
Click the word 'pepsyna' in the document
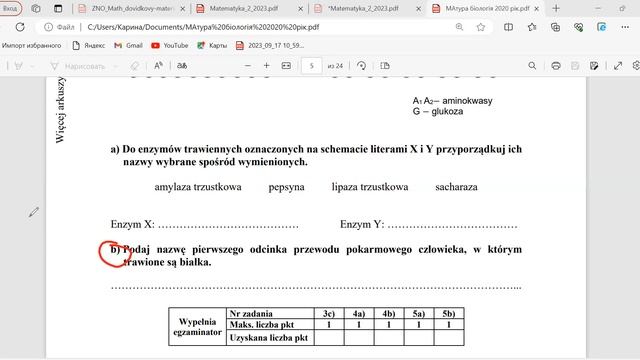pyautogui.click(x=287, y=187)
